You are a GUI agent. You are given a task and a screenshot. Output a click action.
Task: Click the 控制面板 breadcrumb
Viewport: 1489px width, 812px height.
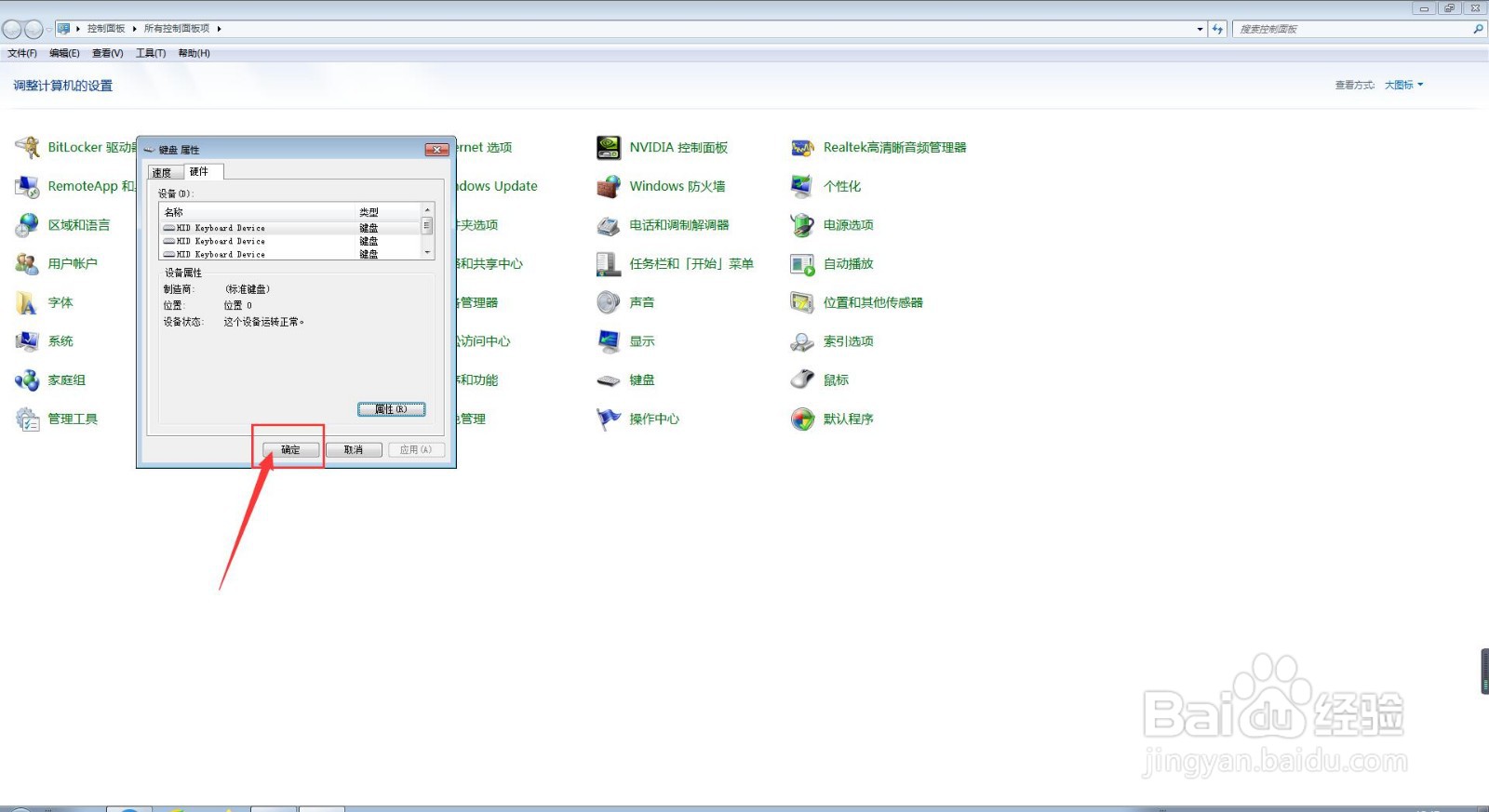tap(106, 29)
